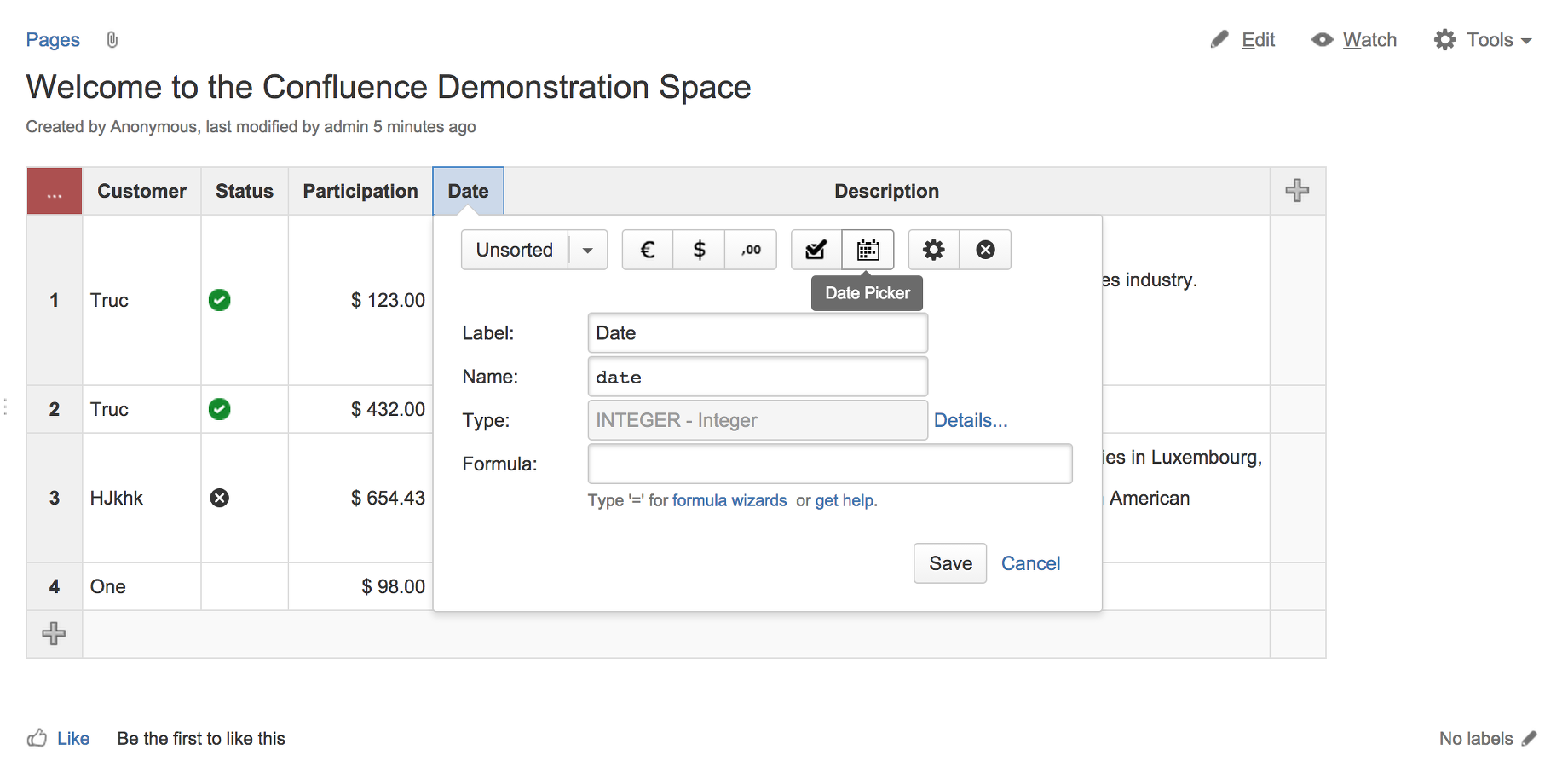The width and height of the screenshot is (1568, 767).
Task: Open the red table options menu
Action: [x=55, y=191]
